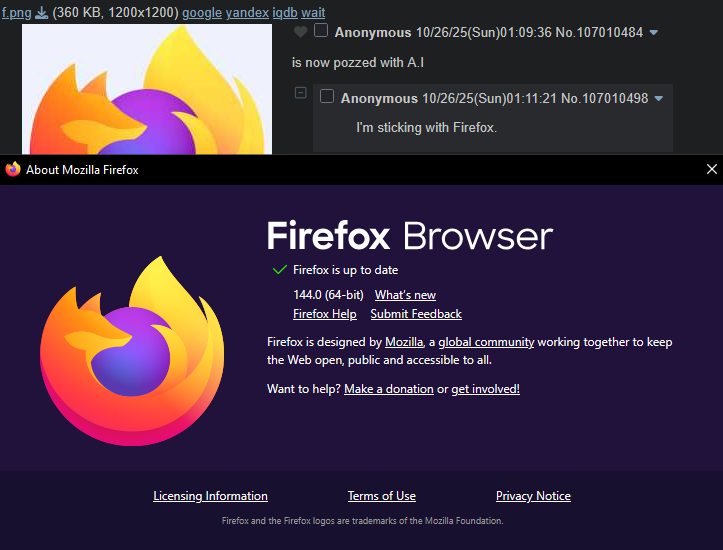Click the 'Firefox Browser' heading
Image resolution: width=723 pixels, height=550 pixels.
tap(410, 236)
